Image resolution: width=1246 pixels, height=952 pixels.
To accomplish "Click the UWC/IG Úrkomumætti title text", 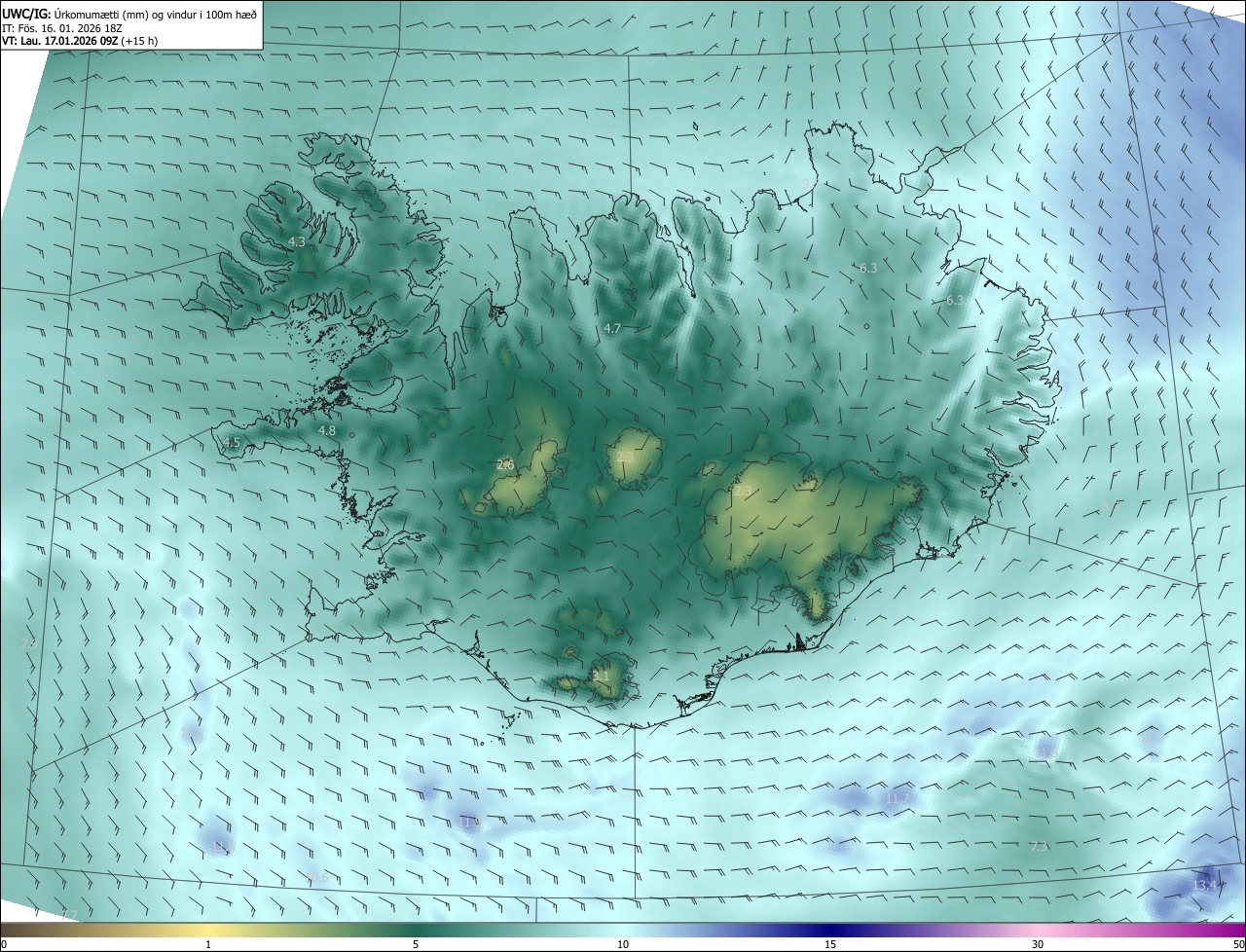I will tap(129, 14).
